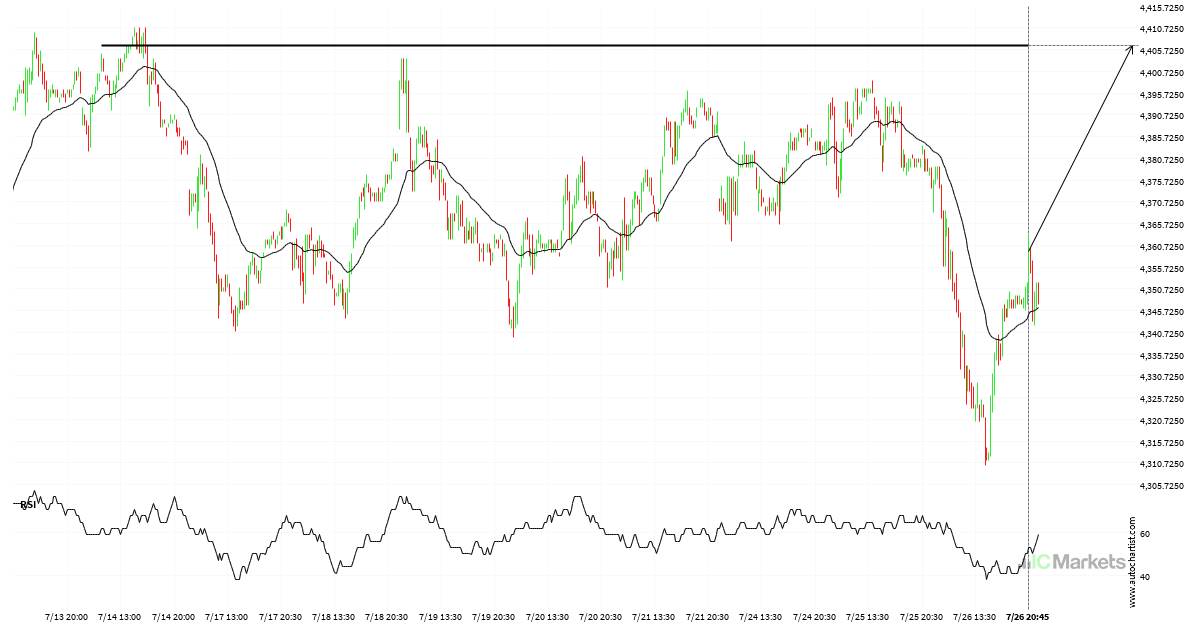Click the 7/14 20:00 time axis label

tap(173, 617)
